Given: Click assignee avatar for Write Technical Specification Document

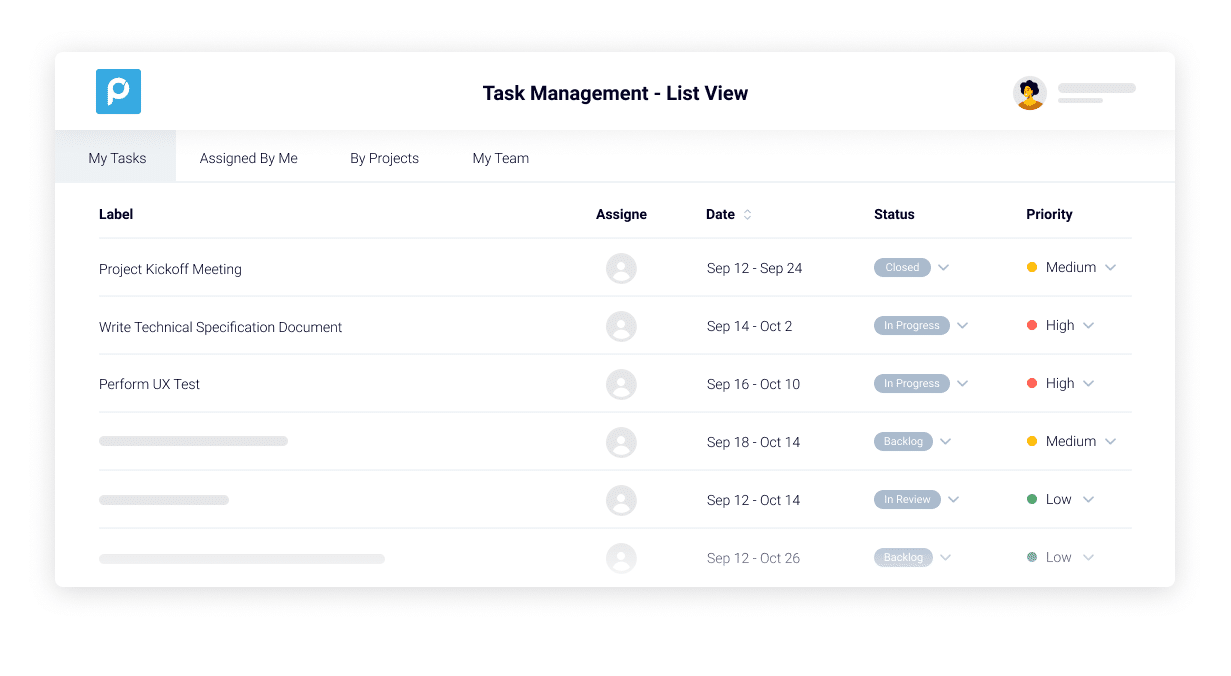Looking at the screenshot, I should pos(621,326).
